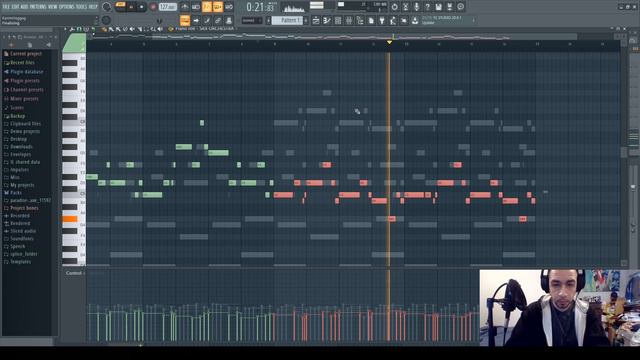Click the main pitch knob
The image size is (640, 360).
(106, 20)
